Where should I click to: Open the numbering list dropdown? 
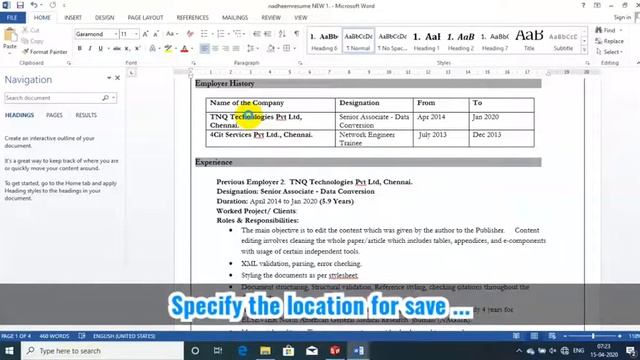click(x=229, y=34)
